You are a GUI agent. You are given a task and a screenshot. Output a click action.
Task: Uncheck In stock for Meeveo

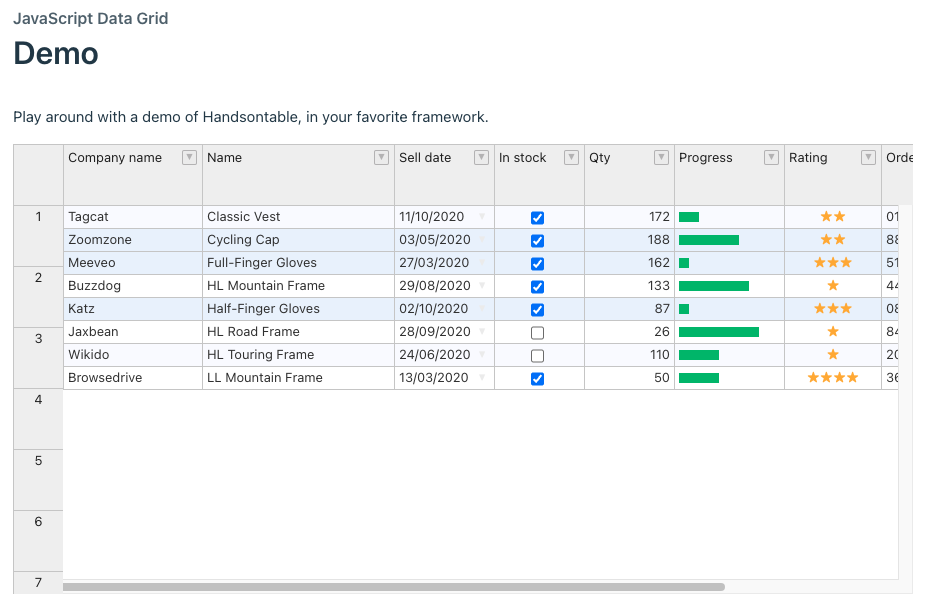tap(537, 264)
